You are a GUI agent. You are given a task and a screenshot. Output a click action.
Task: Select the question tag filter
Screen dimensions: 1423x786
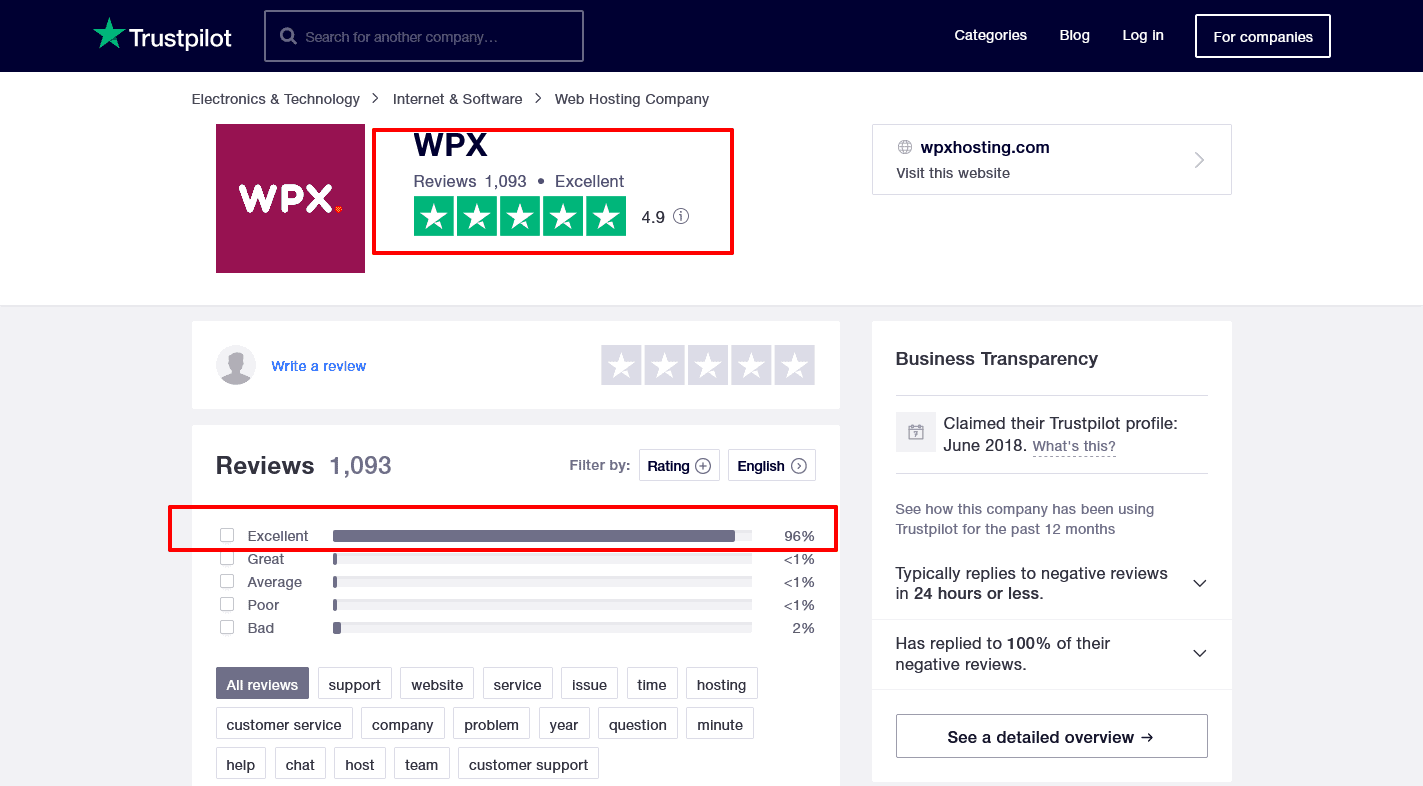[x=638, y=724]
